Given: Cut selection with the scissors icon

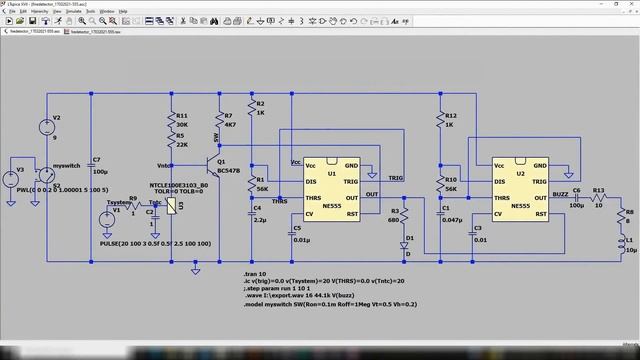Looking at the screenshot, I should pyautogui.click(x=182, y=21).
